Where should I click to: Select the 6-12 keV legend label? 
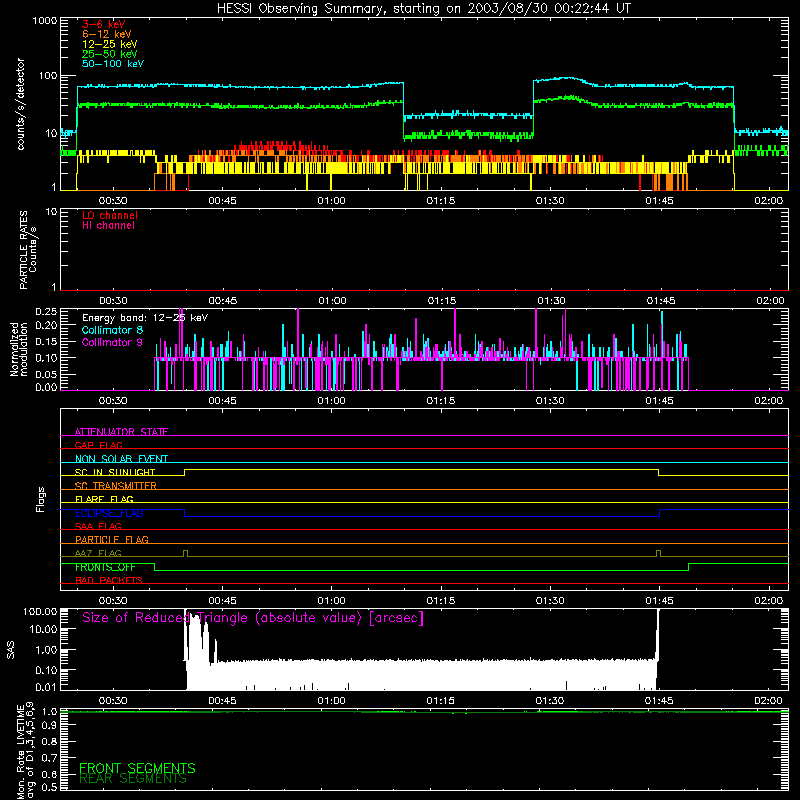[x=107, y=34]
